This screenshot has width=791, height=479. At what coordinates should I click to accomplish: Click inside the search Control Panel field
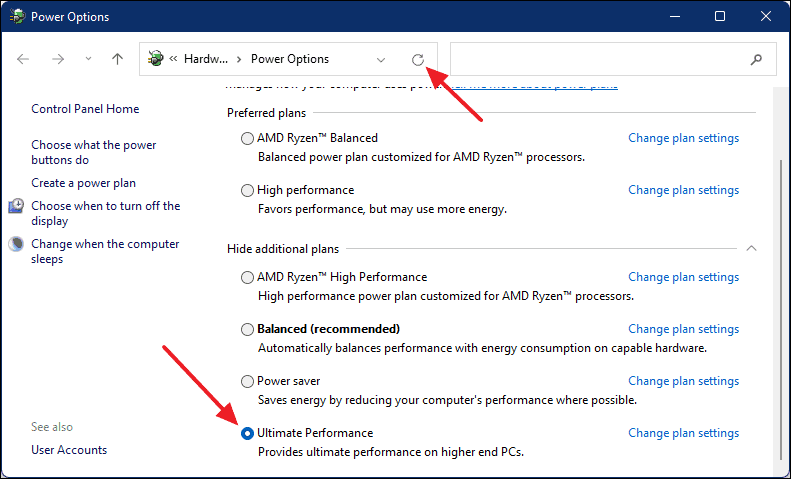click(600, 59)
